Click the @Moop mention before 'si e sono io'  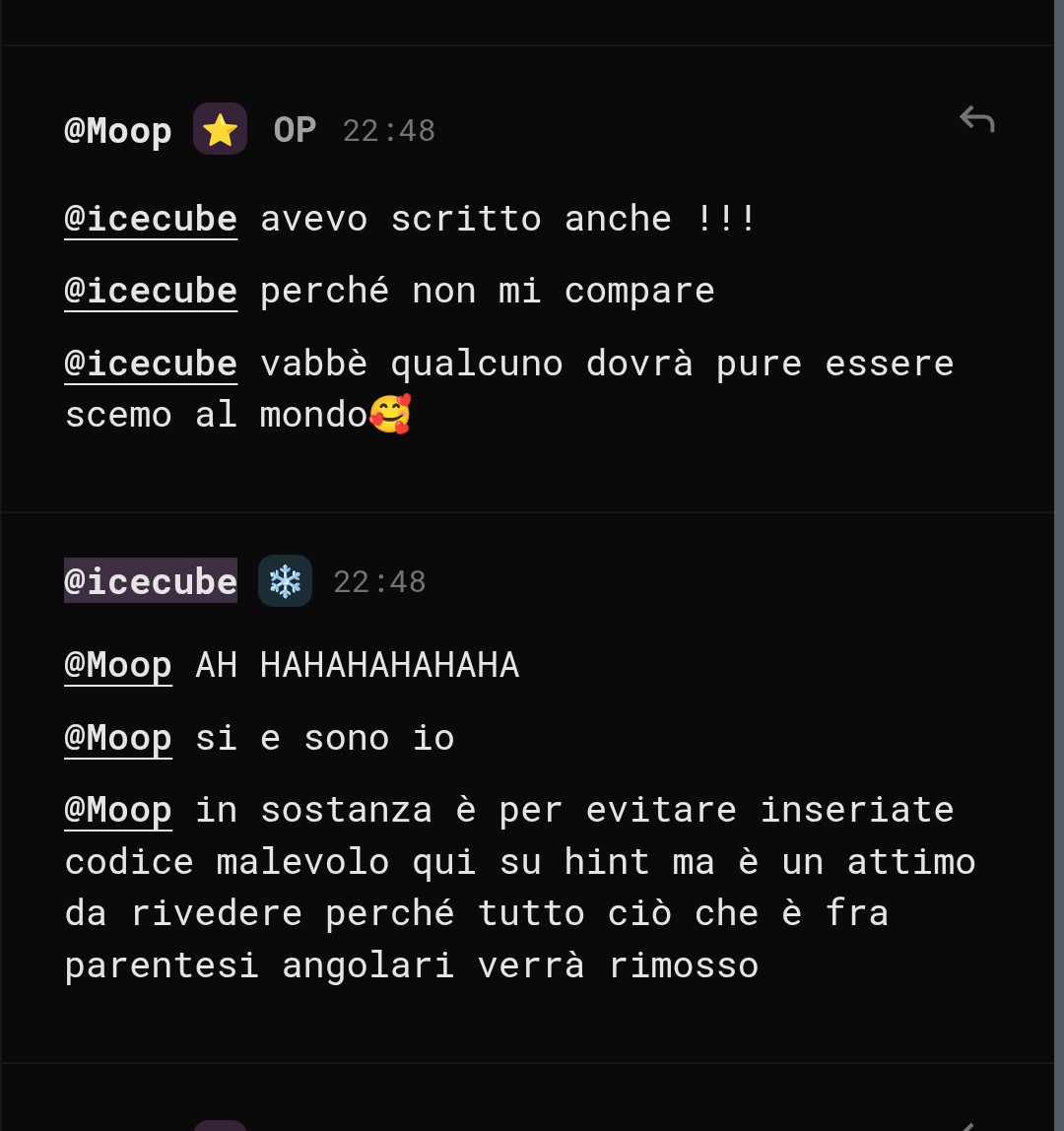[x=118, y=738]
